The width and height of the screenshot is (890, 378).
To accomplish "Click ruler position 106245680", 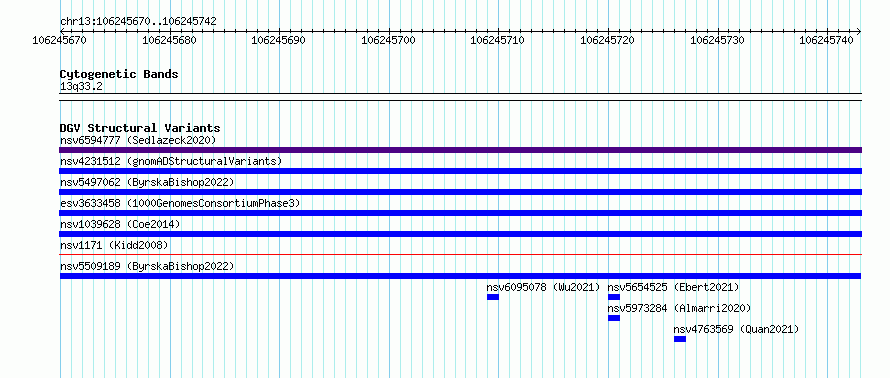I will (169, 40).
